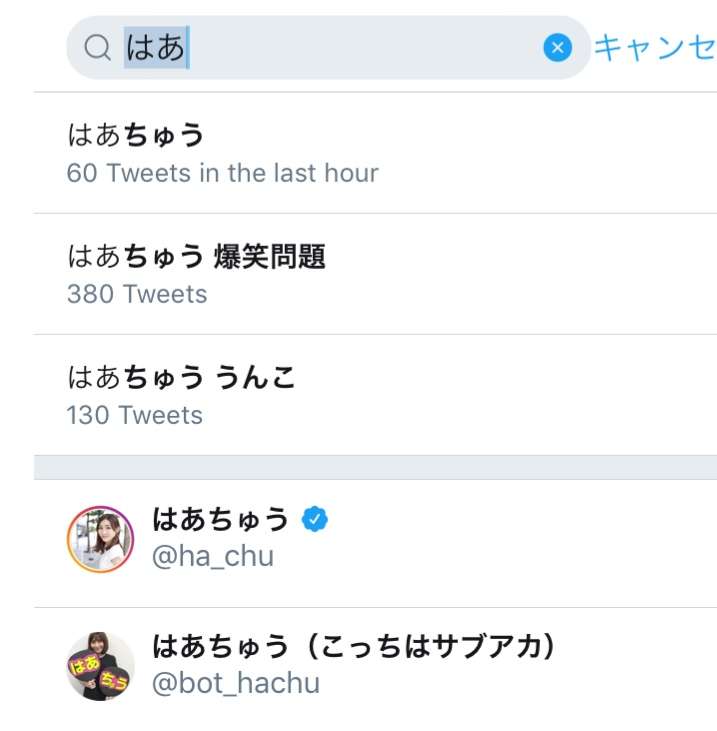Open the はあちゅう（こっちはサブアカ）account name

click(355, 646)
